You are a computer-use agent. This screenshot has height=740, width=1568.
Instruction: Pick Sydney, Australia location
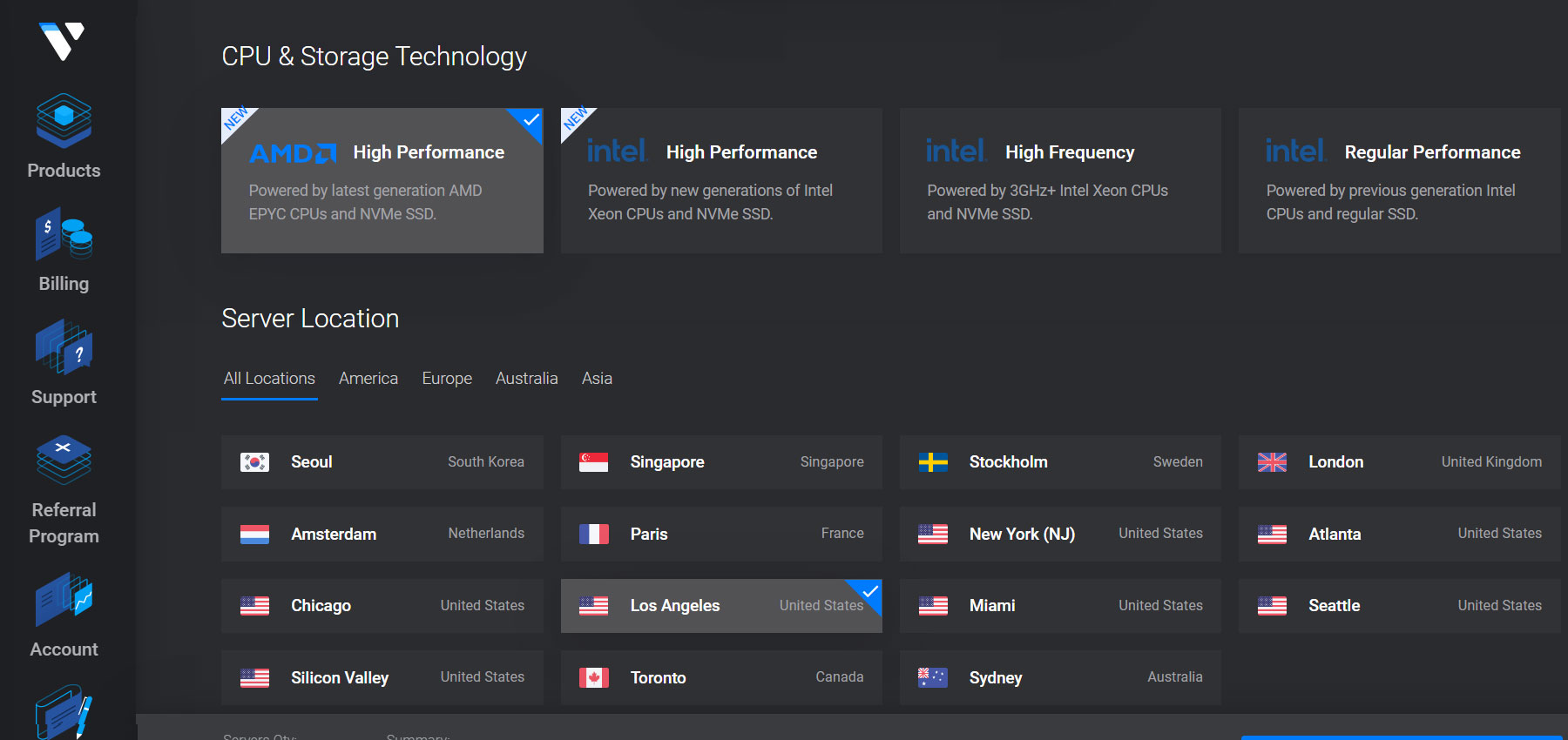click(1060, 677)
